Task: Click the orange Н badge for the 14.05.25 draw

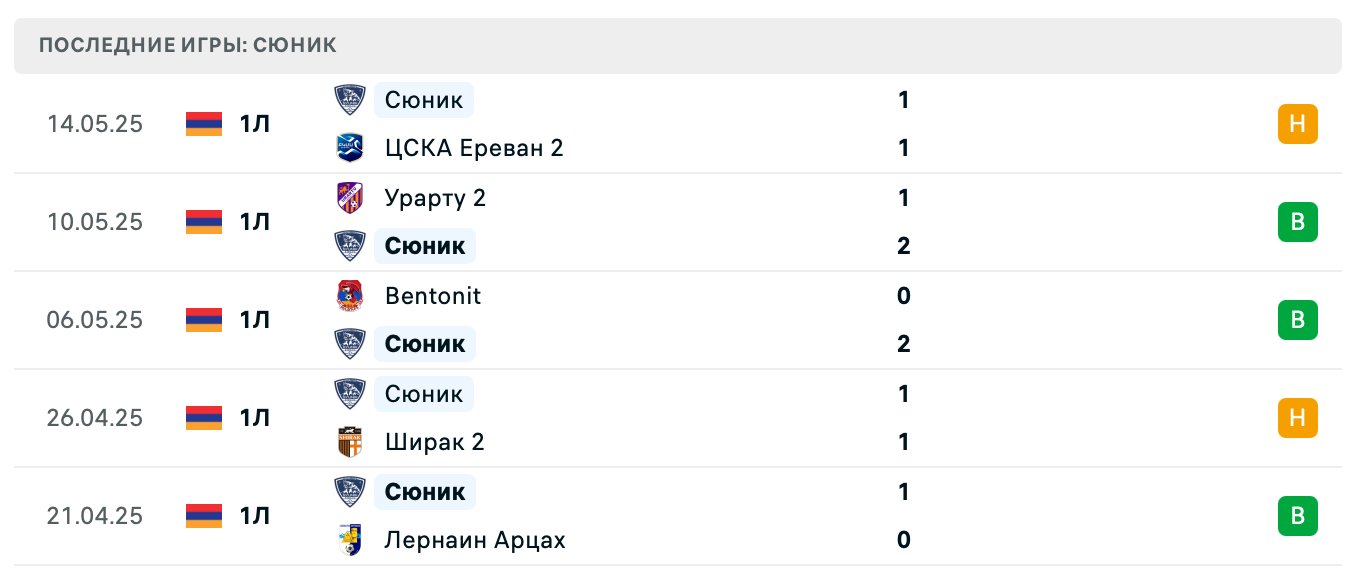Action: (x=1298, y=124)
